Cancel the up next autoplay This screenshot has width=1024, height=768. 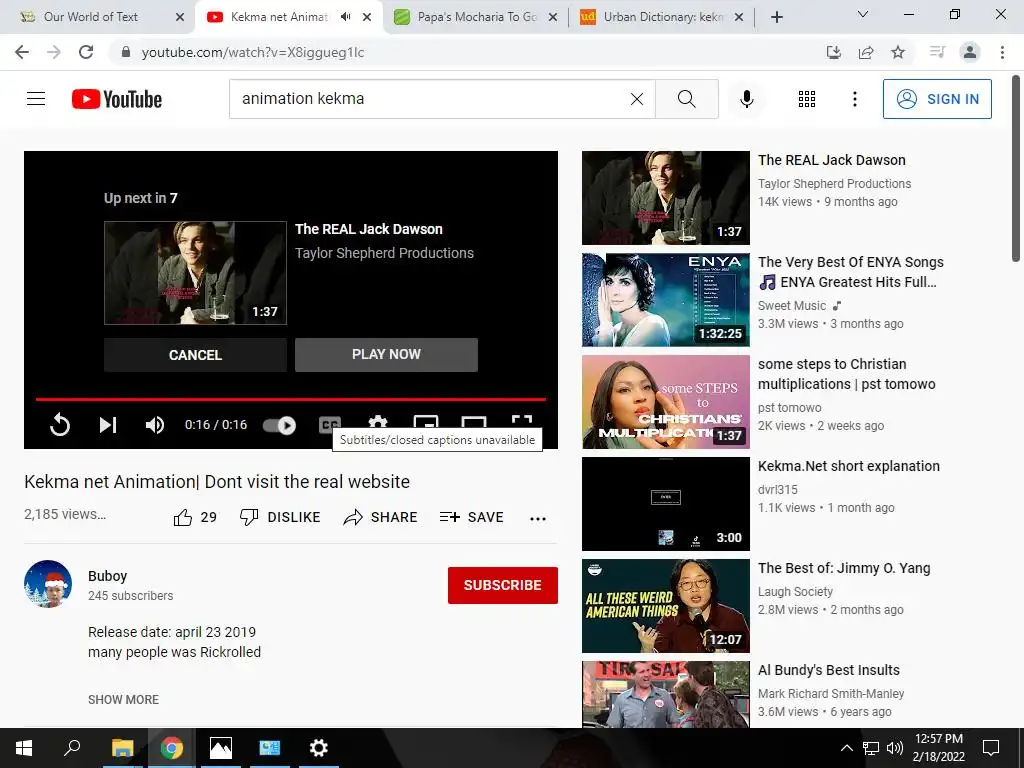pos(195,355)
